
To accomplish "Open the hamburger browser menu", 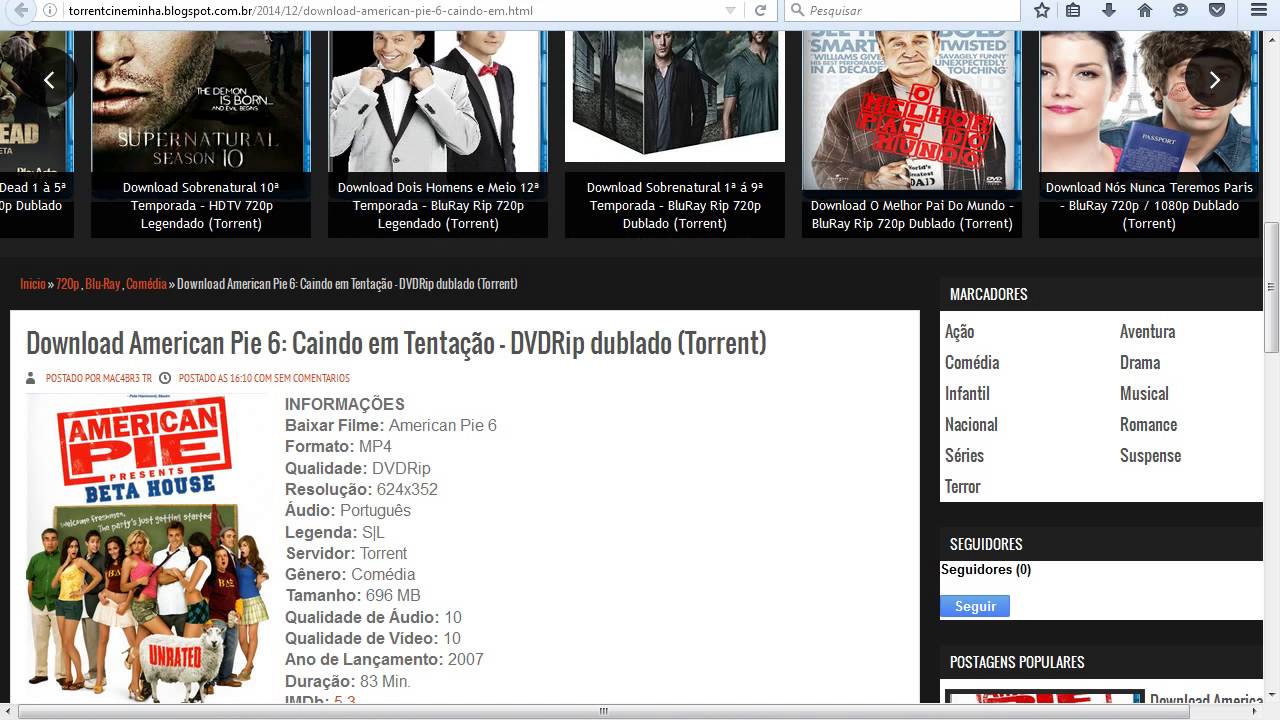I will (x=1258, y=10).
